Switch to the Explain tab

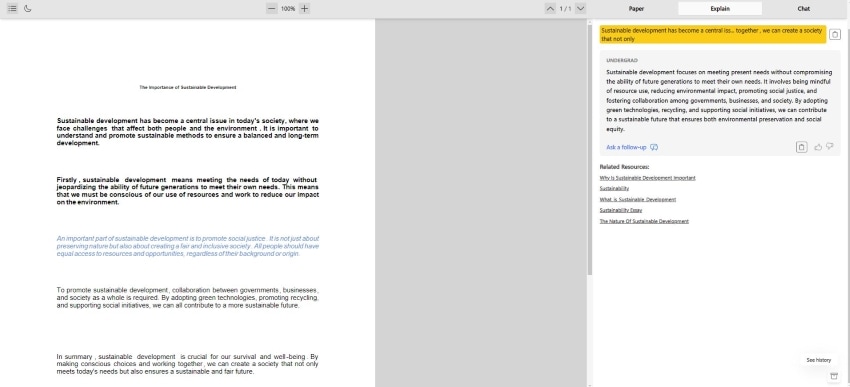coord(720,9)
